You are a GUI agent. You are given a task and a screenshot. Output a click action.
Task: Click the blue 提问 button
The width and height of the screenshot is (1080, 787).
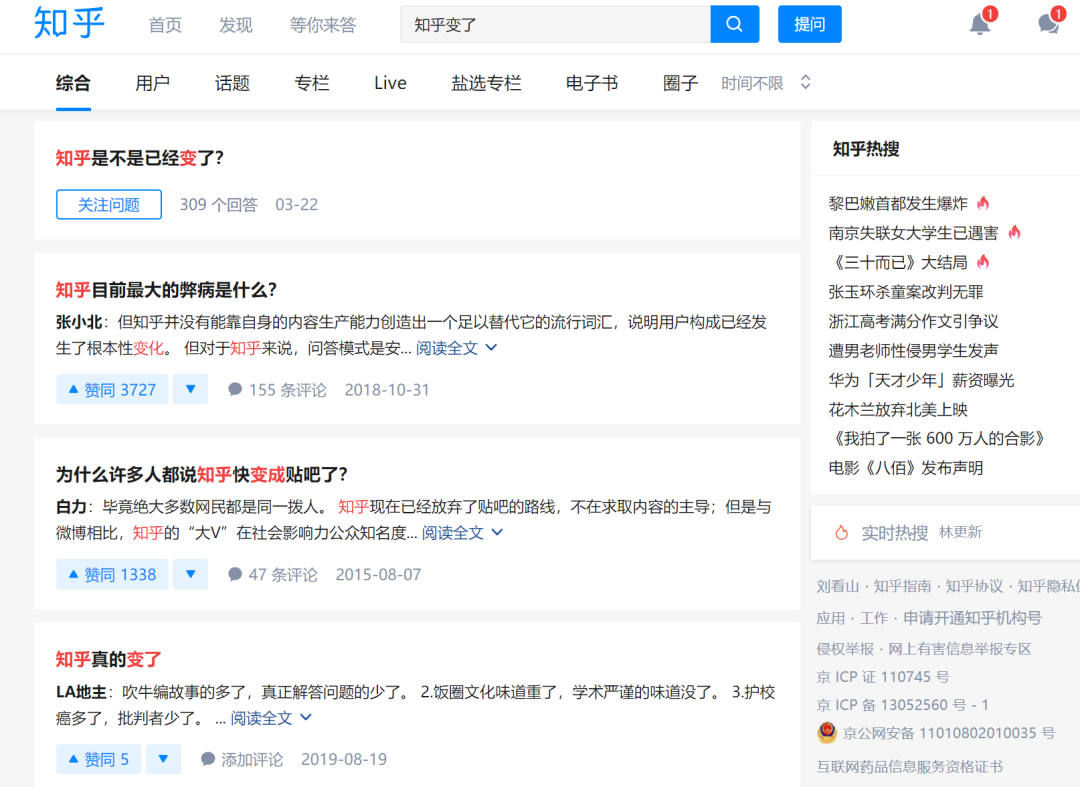click(809, 24)
